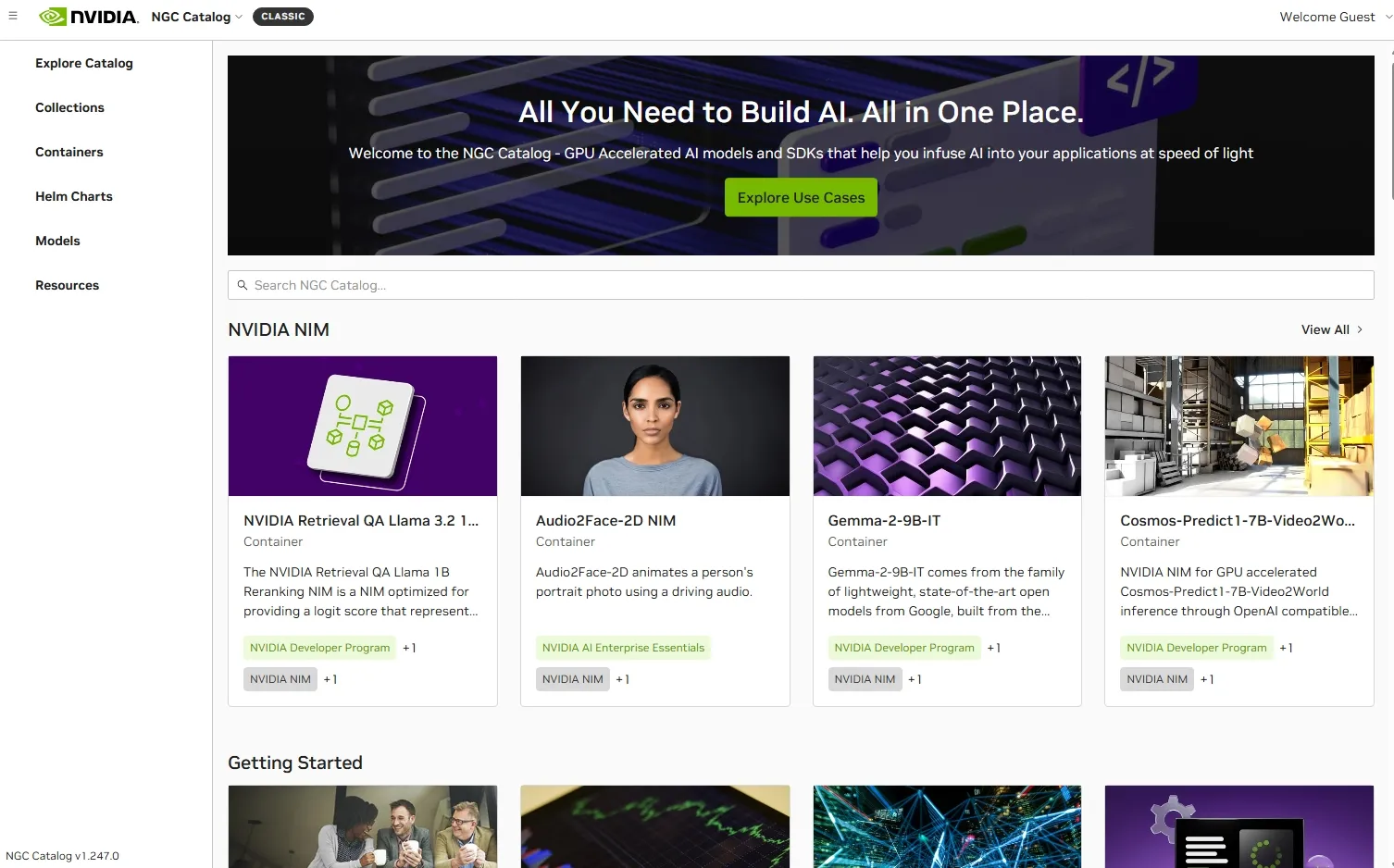Open Helm Charts in the sidebar
This screenshot has height=868, width=1394.
coord(74,196)
